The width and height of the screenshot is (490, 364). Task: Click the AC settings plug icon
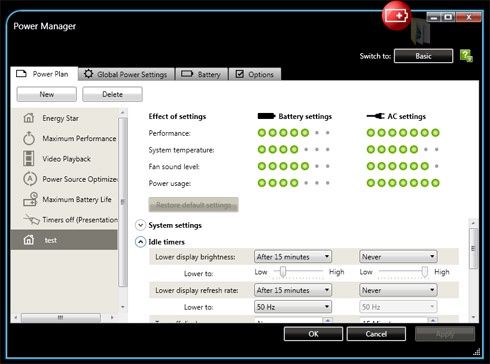pos(375,116)
